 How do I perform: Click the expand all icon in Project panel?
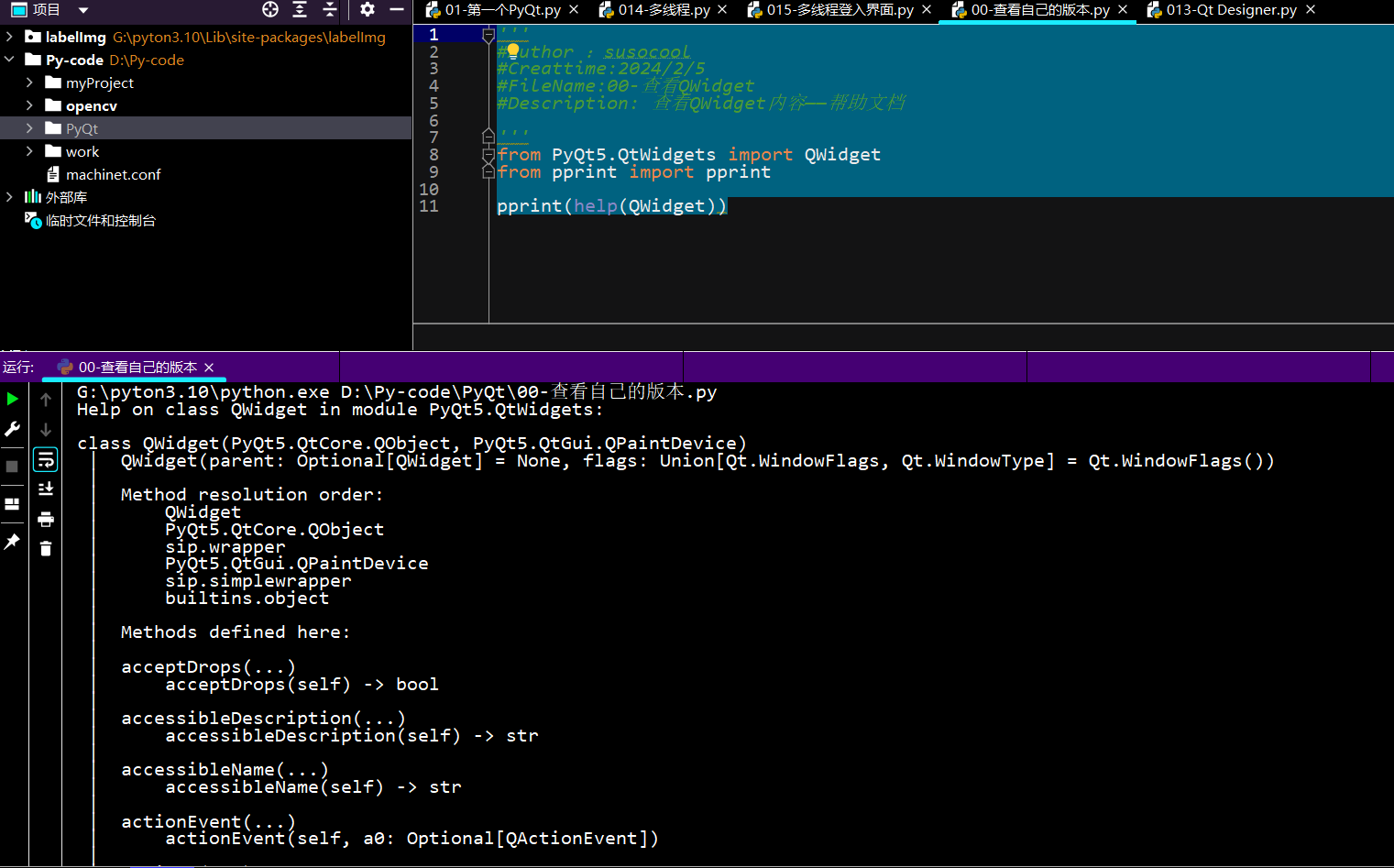click(x=300, y=9)
